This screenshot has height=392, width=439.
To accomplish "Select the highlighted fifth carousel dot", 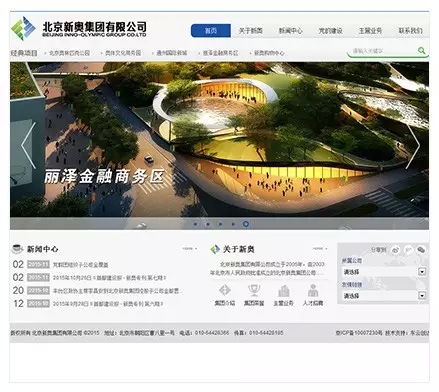I will 246,224.
